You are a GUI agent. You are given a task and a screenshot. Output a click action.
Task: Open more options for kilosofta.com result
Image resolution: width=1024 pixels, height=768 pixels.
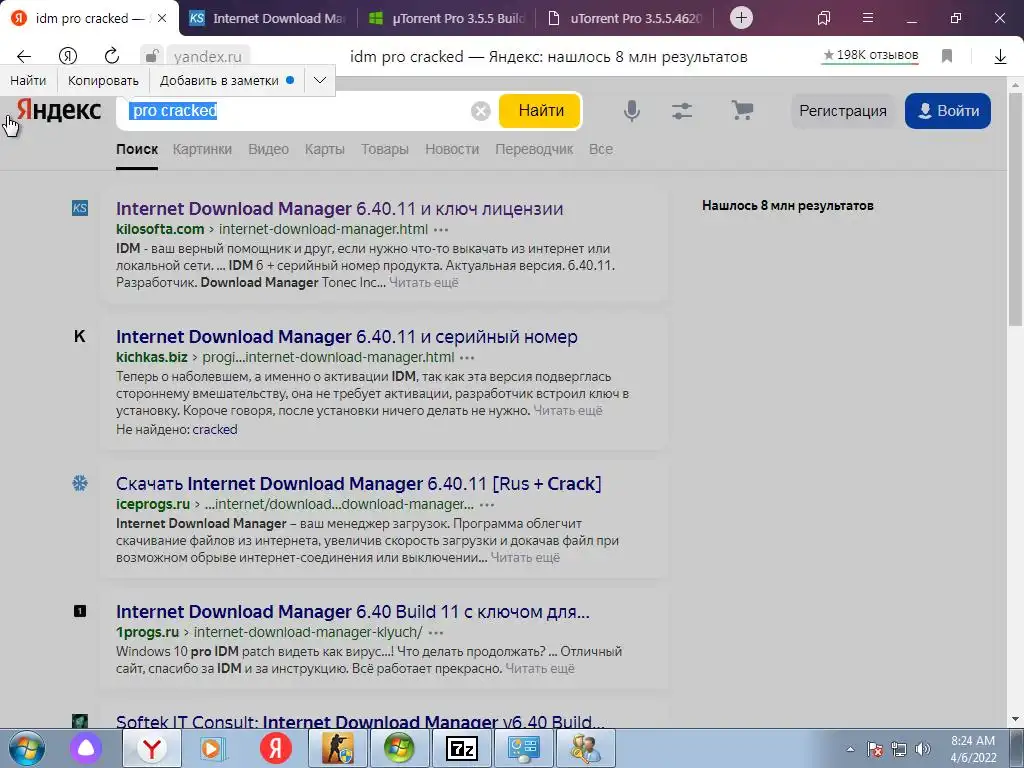click(441, 230)
